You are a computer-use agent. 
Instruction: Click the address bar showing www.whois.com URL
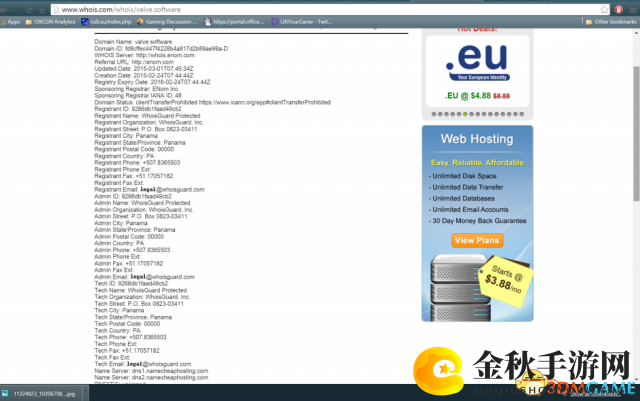tap(329, 9)
